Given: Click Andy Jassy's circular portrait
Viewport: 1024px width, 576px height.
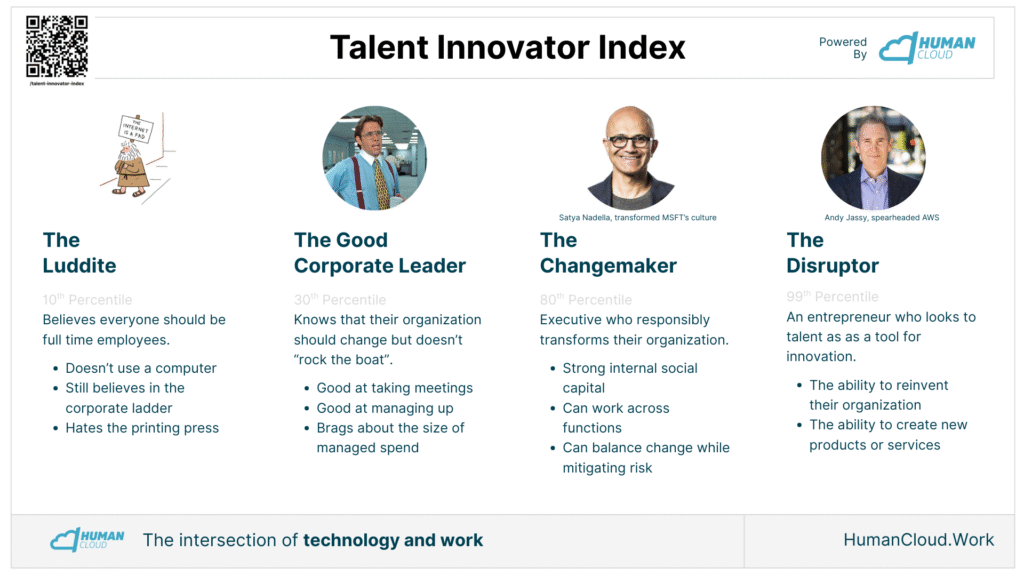Looking at the screenshot, I should pyautogui.click(x=873, y=158).
